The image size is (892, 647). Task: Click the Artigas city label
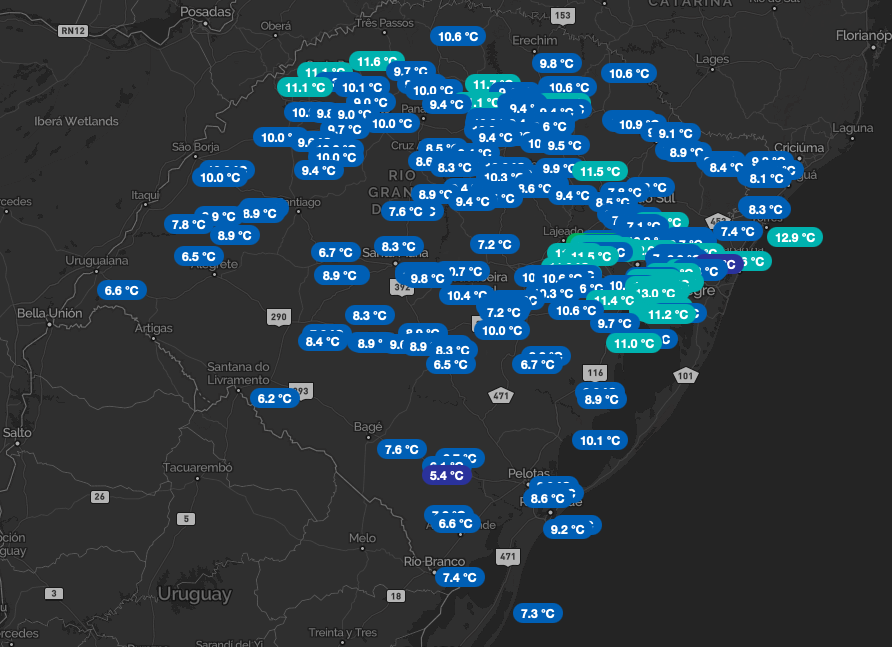154,328
